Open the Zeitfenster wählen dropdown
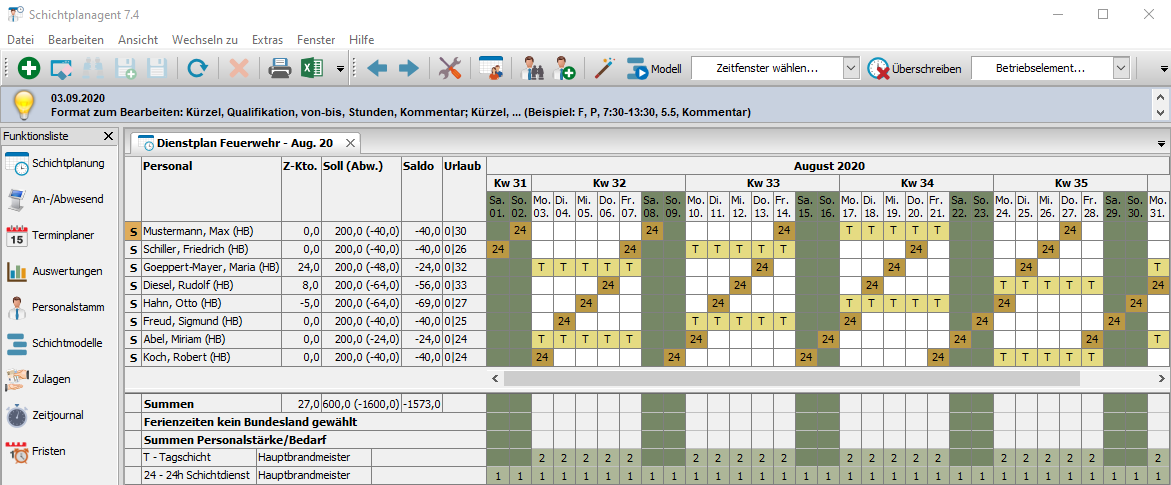The image size is (1171, 485). click(850, 69)
